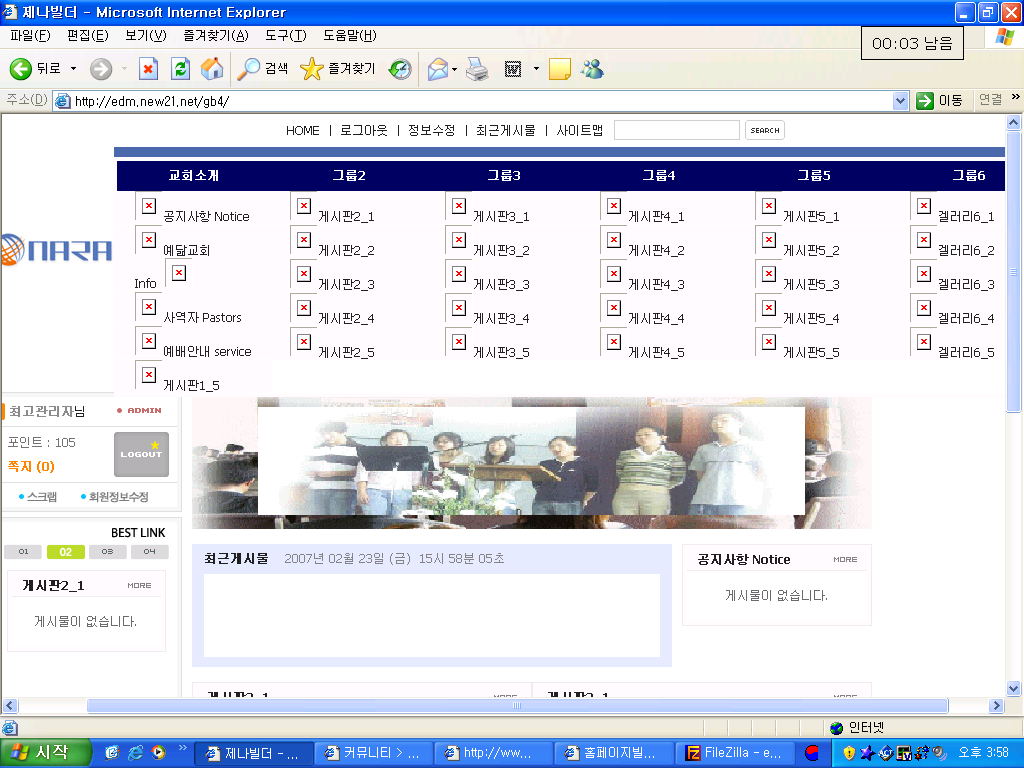Click the Print icon in toolbar
1024x768 pixels.
click(477, 69)
